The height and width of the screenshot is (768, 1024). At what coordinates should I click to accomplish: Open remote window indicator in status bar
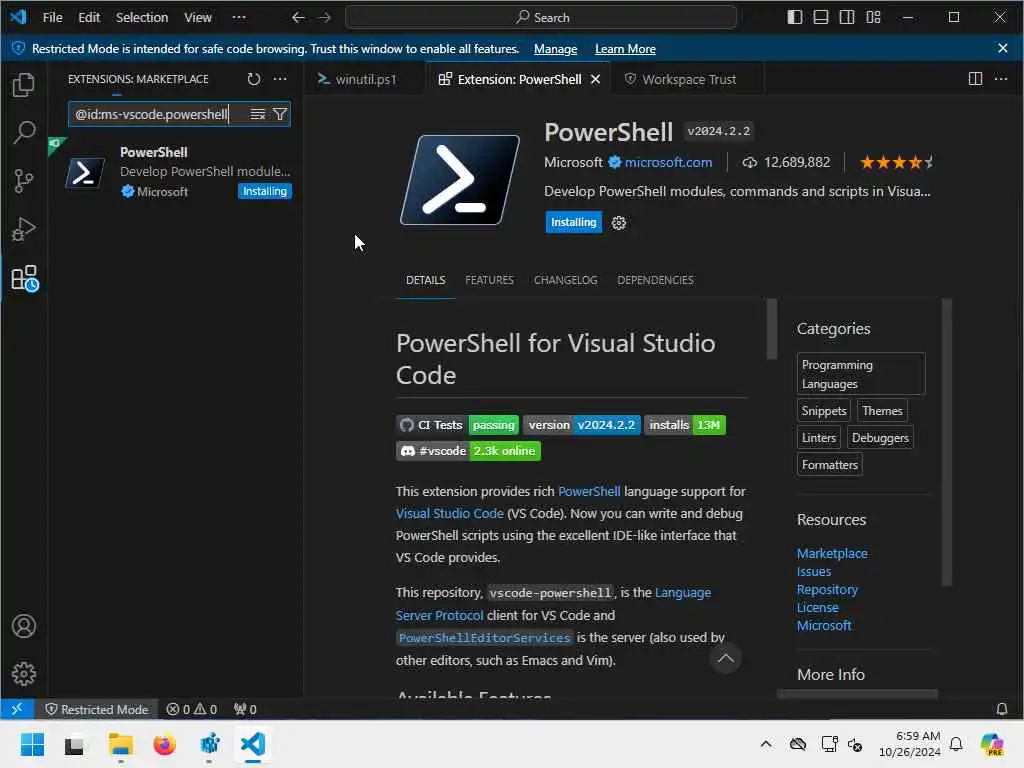coord(17,709)
